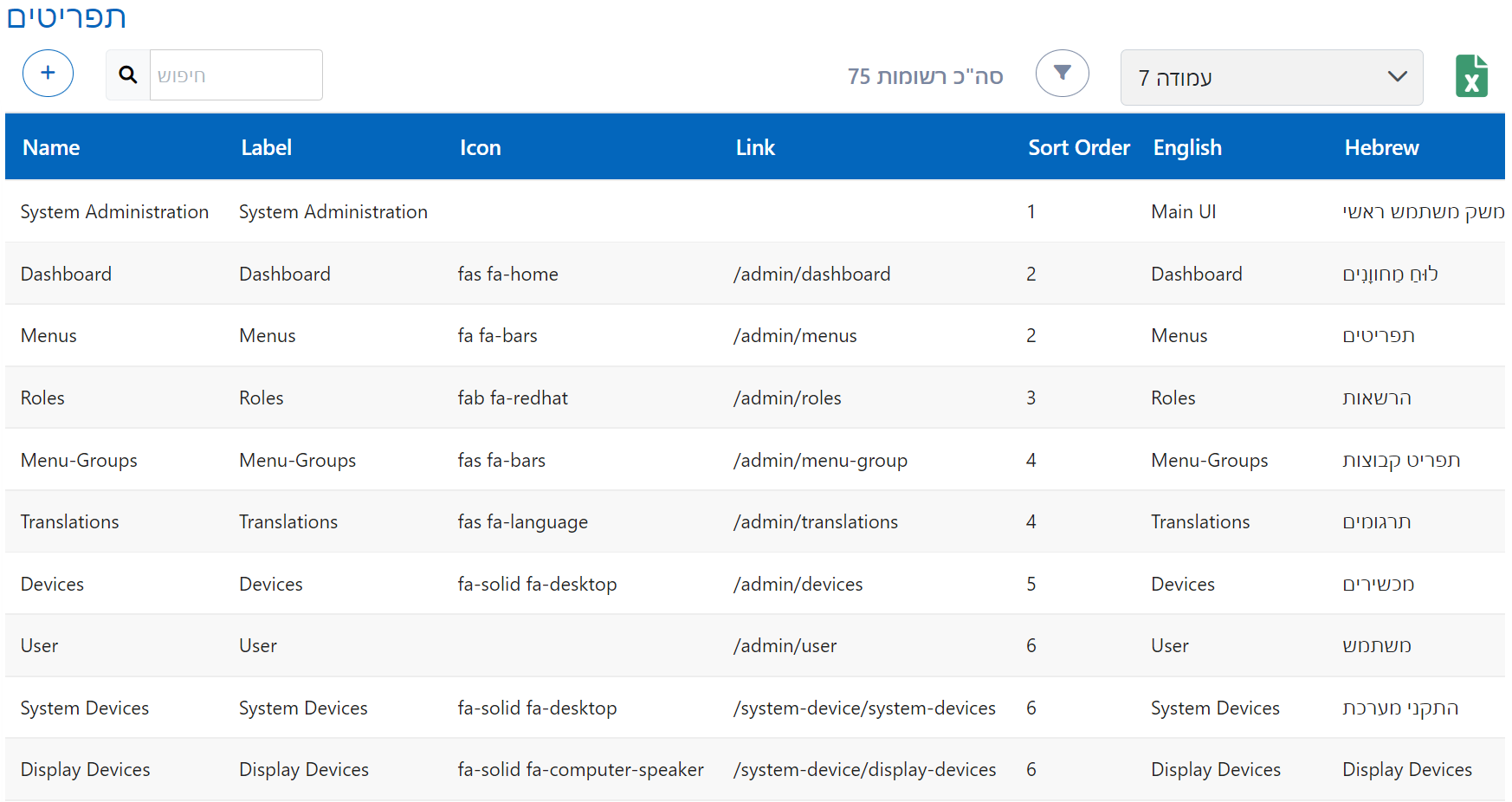
Task: Sort by the Label column header
Action: pyautogui.click(x=266, y=148)
